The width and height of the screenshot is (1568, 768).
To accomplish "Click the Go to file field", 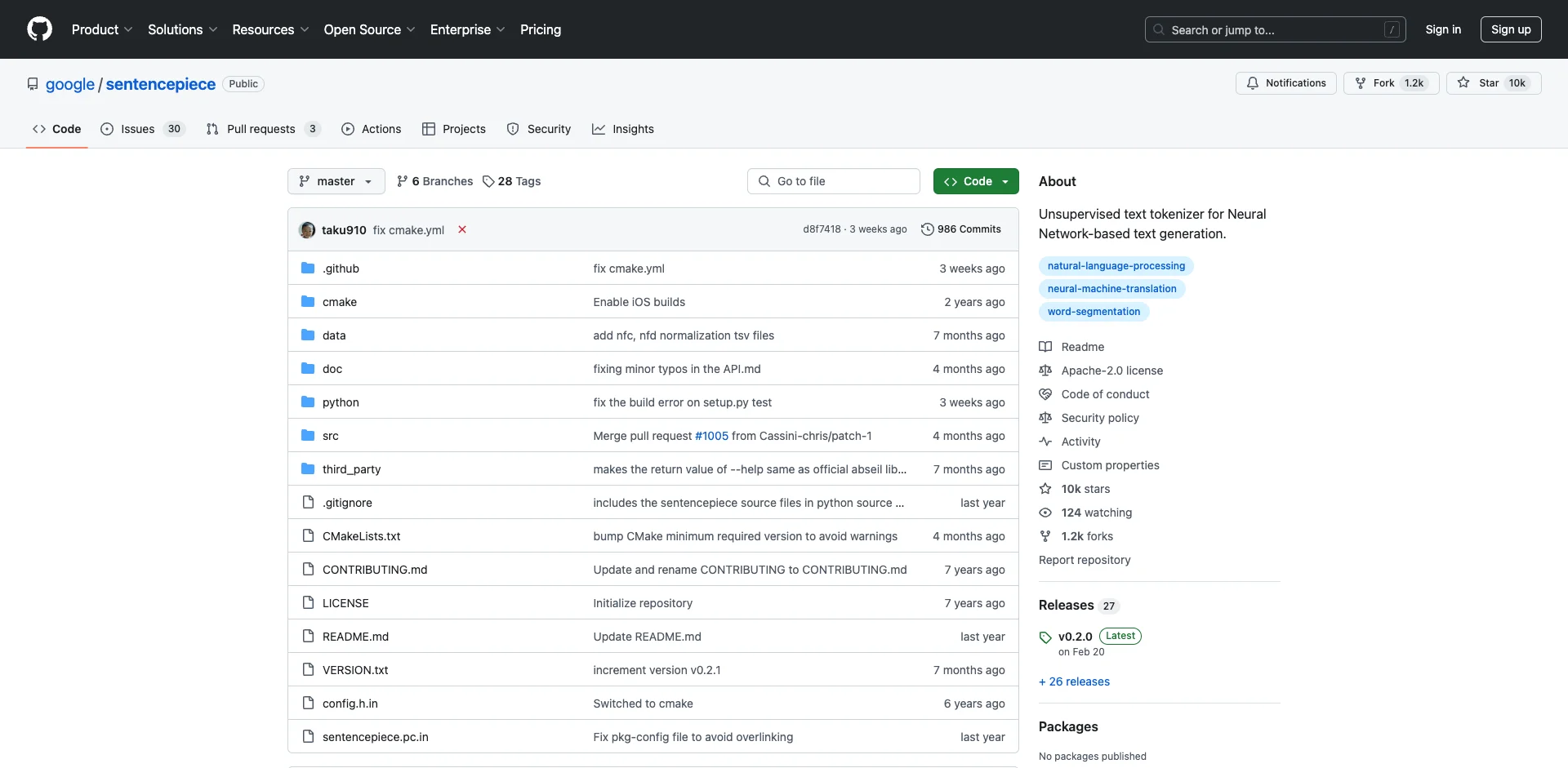I will click(x=834, y=181).
